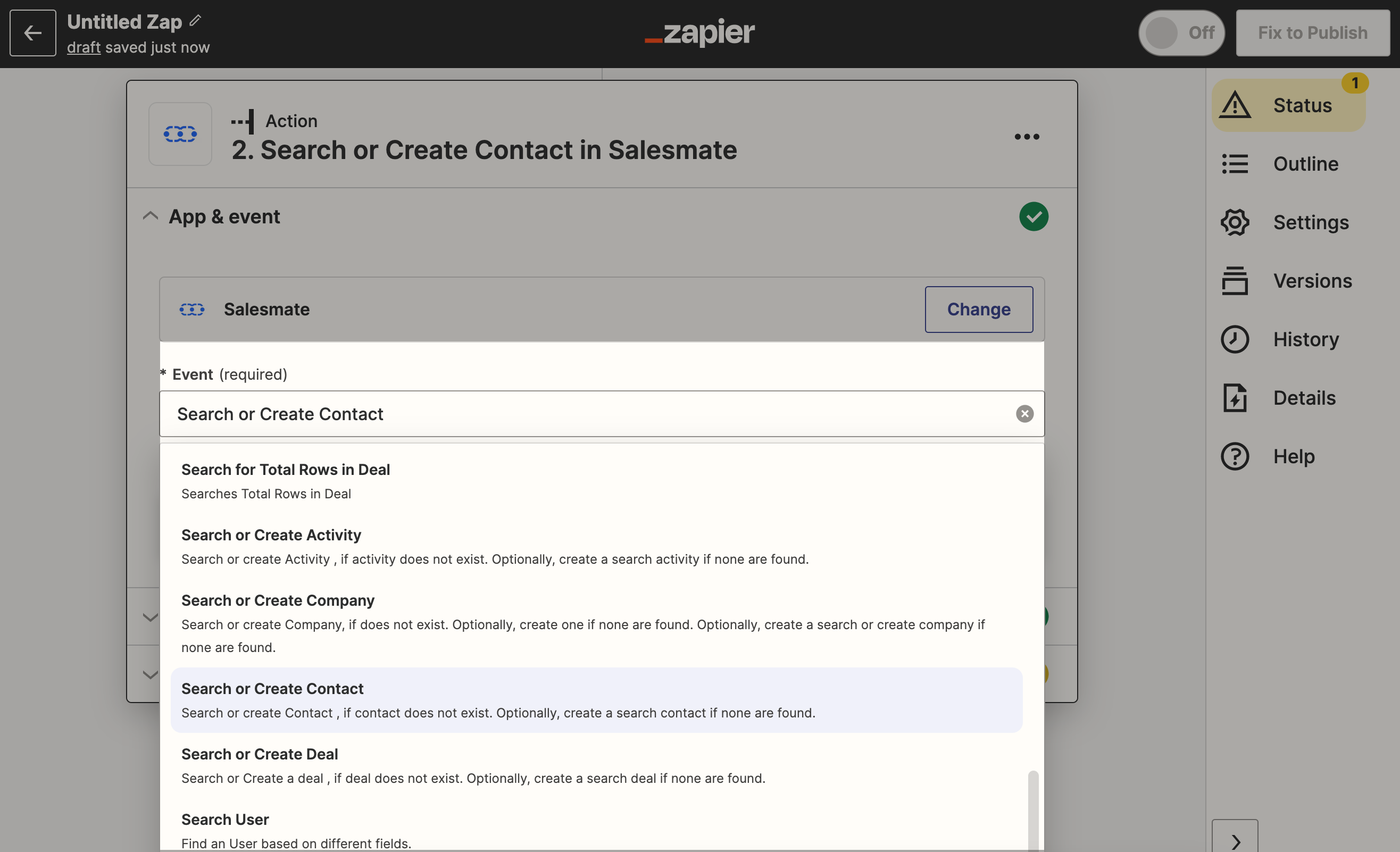This screenshot has height=852, width=1400.
Task: Open the step's three-dot more menu
Action: pos(1027,136)
